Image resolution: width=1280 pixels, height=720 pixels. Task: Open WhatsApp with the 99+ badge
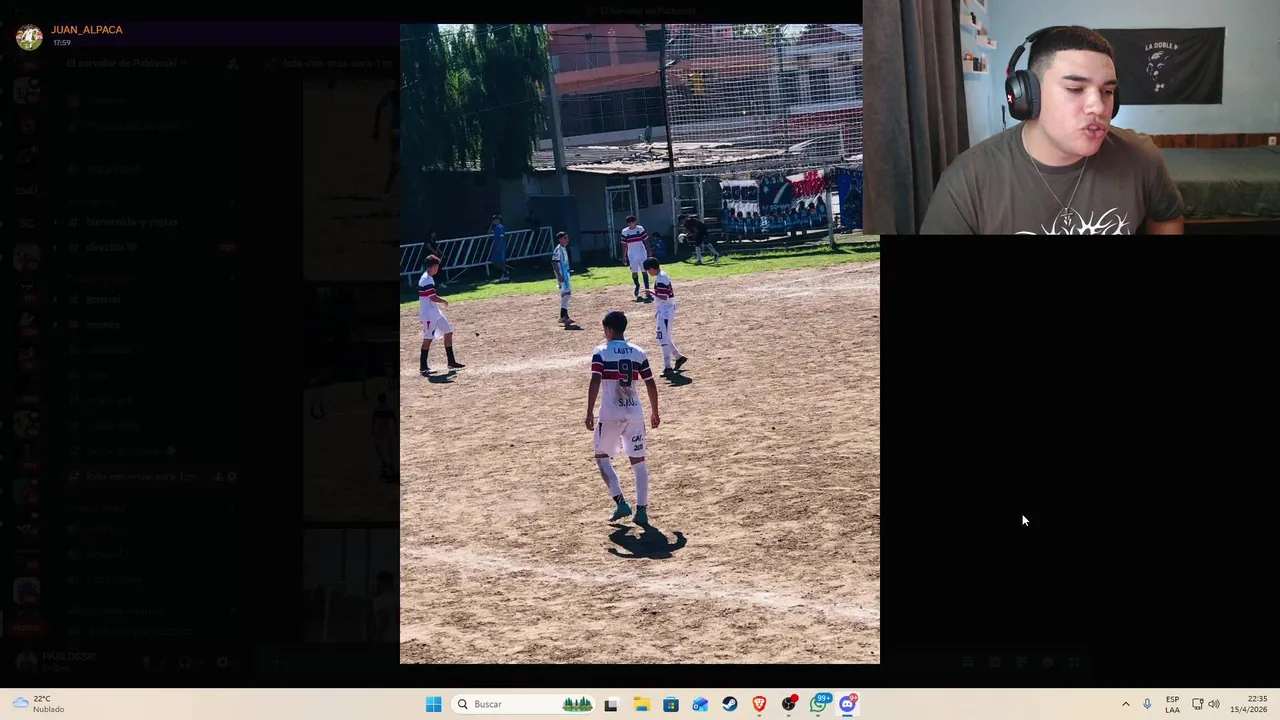coord(819,704)
